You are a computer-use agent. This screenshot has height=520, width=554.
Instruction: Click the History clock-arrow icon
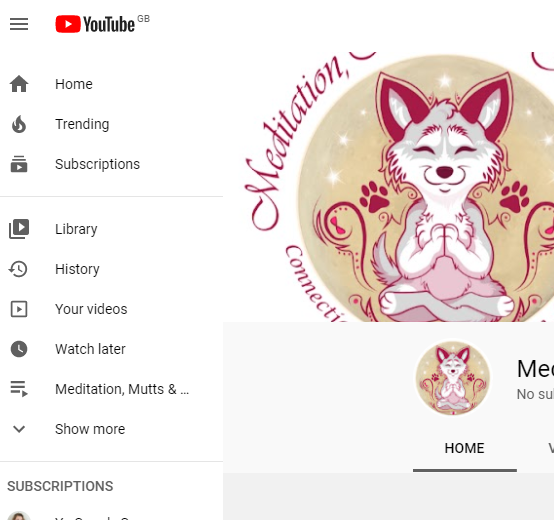tap(18, 269)
